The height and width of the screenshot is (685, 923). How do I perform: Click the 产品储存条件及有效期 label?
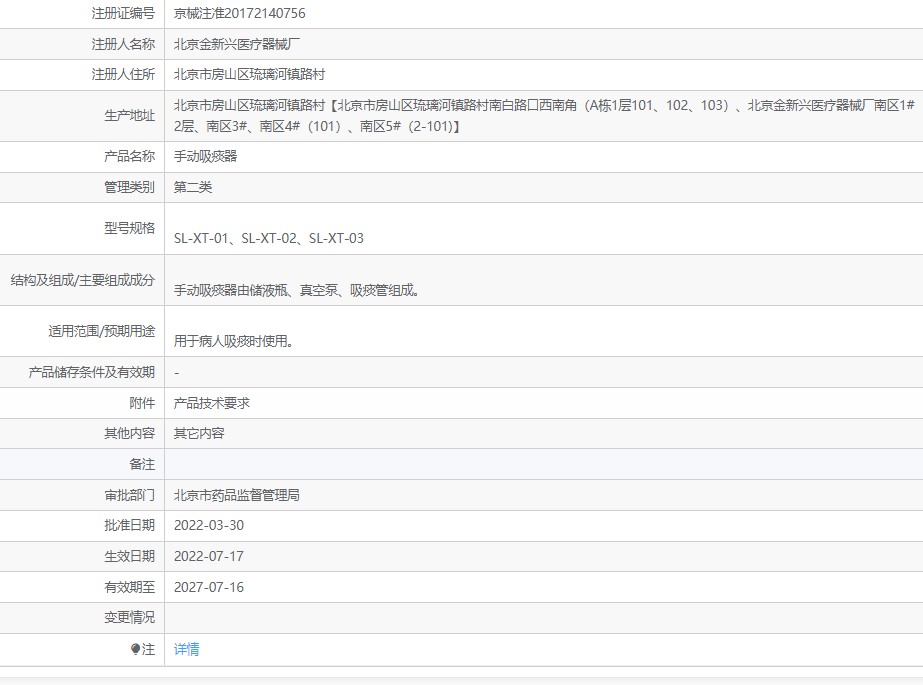click(x=92, y=372)
